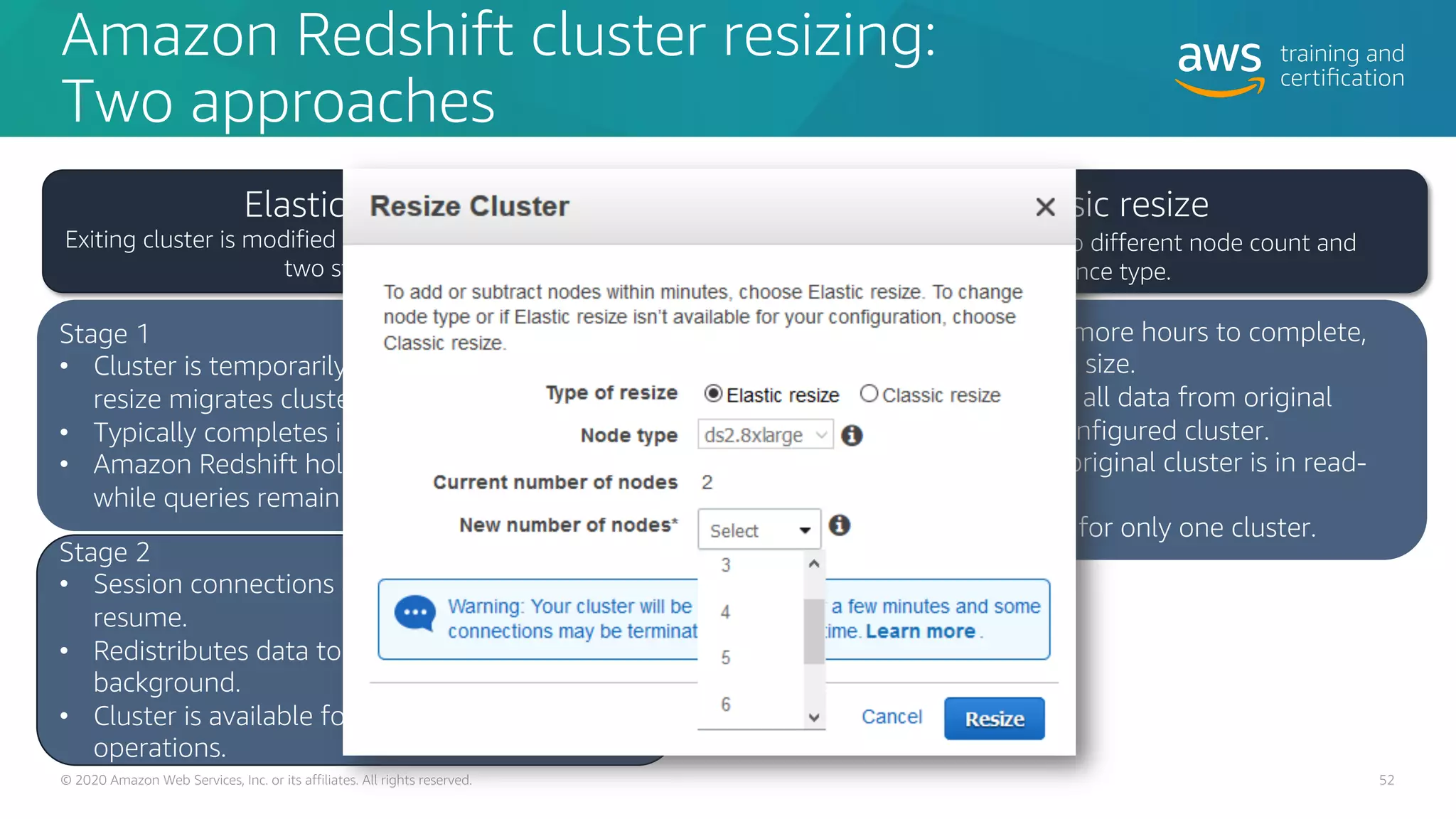Close the Resize Cluster dialog
Viewport: 1456px width, 819px height.
click(x=1045, y=207)
